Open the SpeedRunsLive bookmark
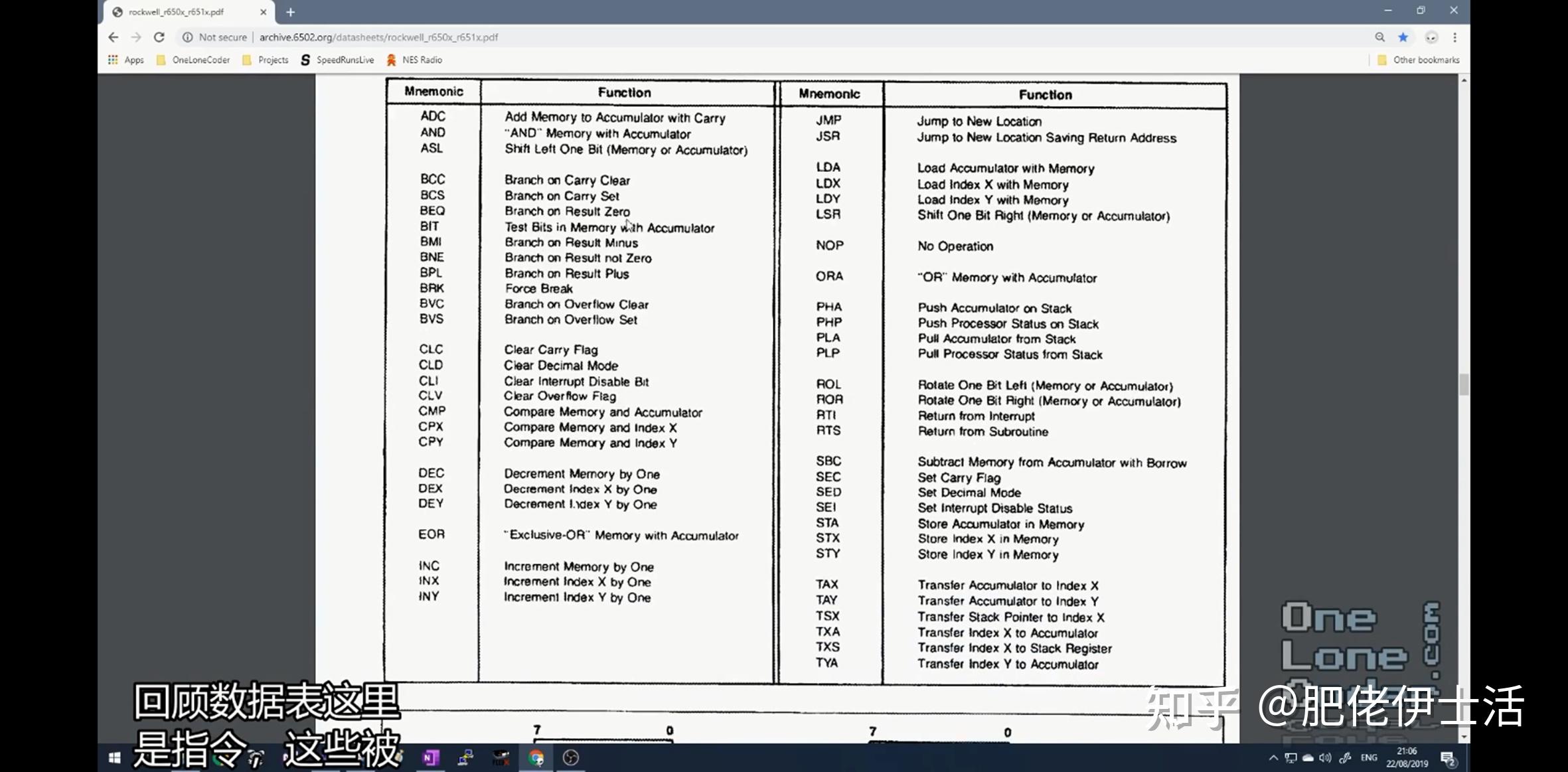The height and width of the screenshot is (772, 1568). point(337,60)
